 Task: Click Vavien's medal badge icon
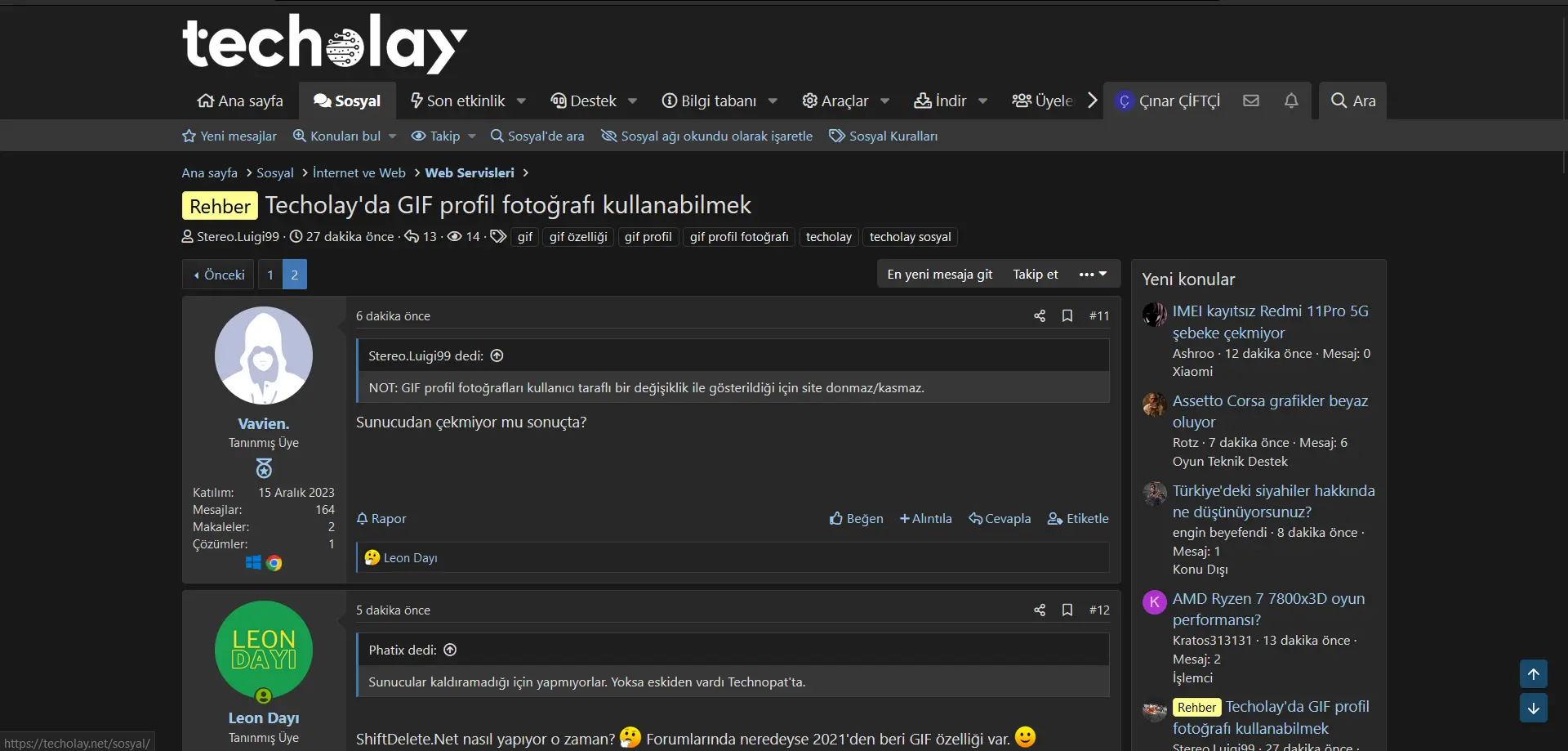point(264,467)
